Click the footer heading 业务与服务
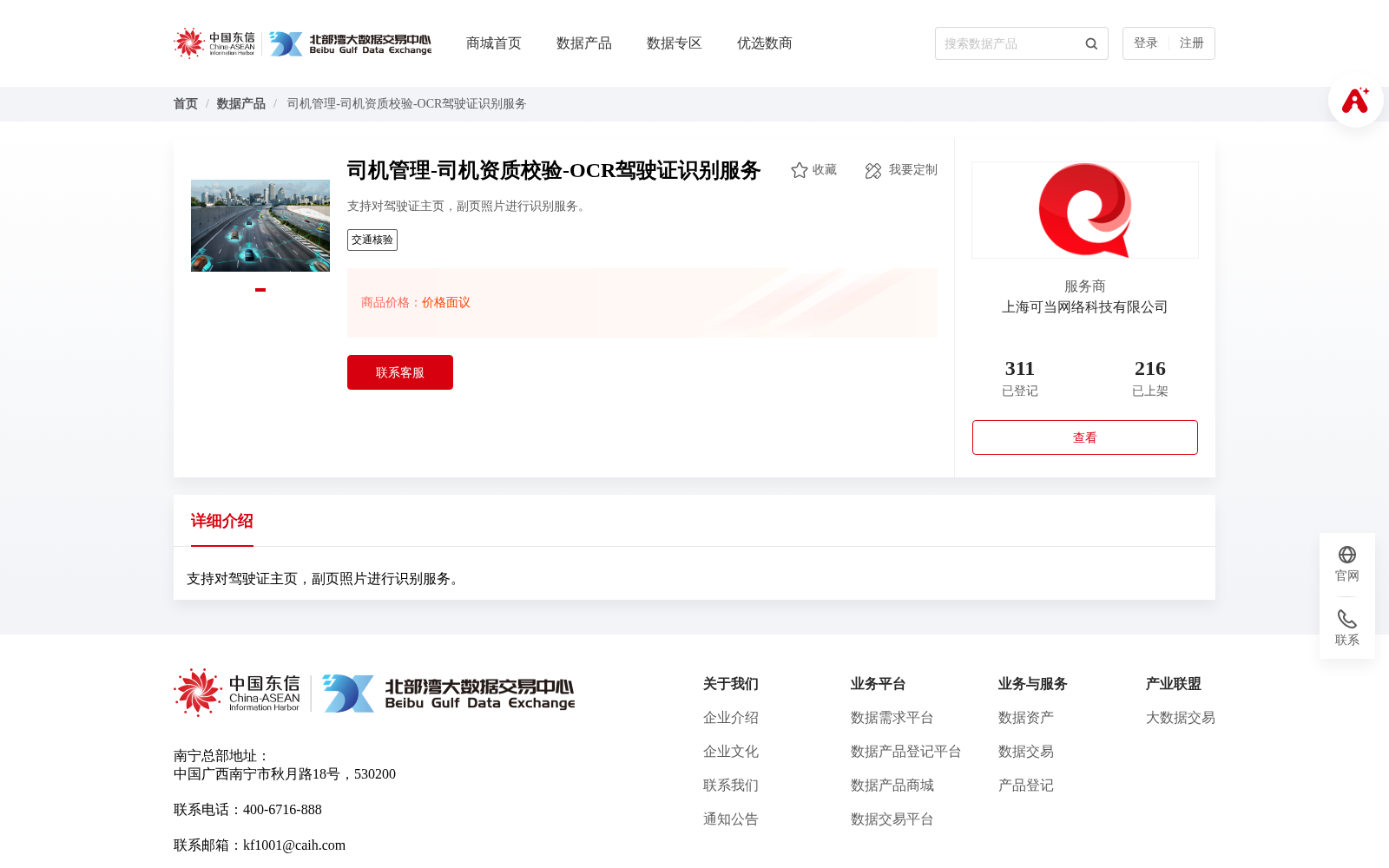 pos(1033,684)
